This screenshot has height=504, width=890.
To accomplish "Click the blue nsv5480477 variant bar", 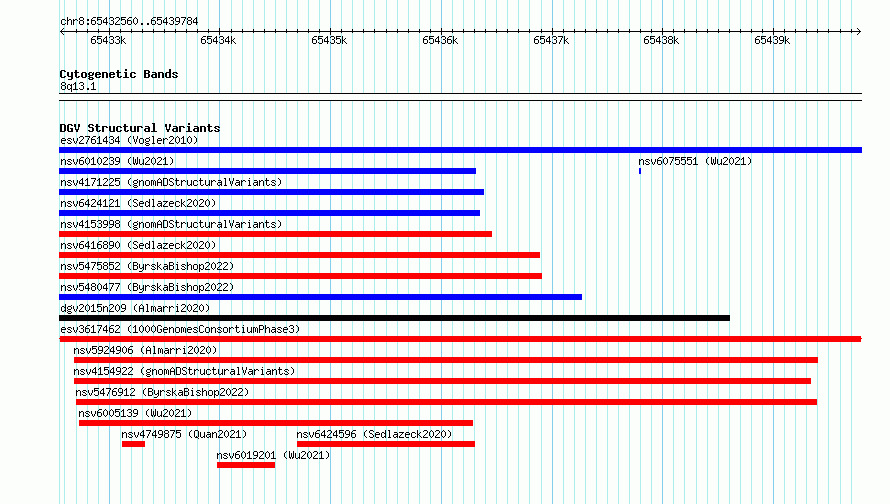I will click(x=321, y=297).
